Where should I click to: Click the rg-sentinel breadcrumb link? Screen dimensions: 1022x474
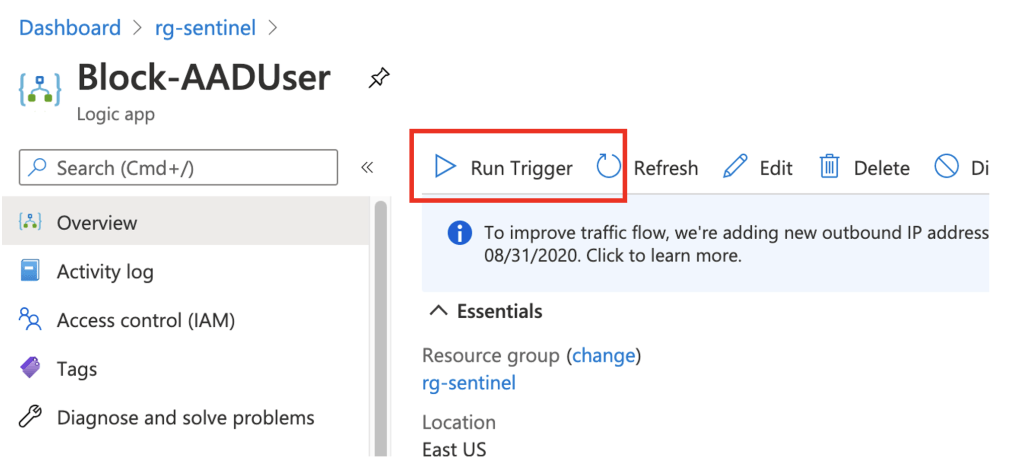(x=205, y=28)
